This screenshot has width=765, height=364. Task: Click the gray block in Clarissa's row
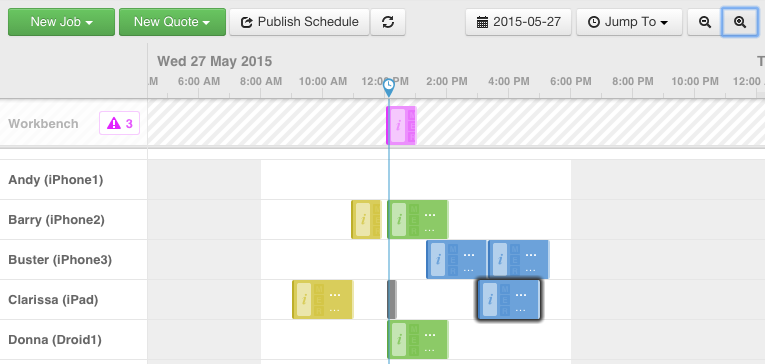click(392, 300)
